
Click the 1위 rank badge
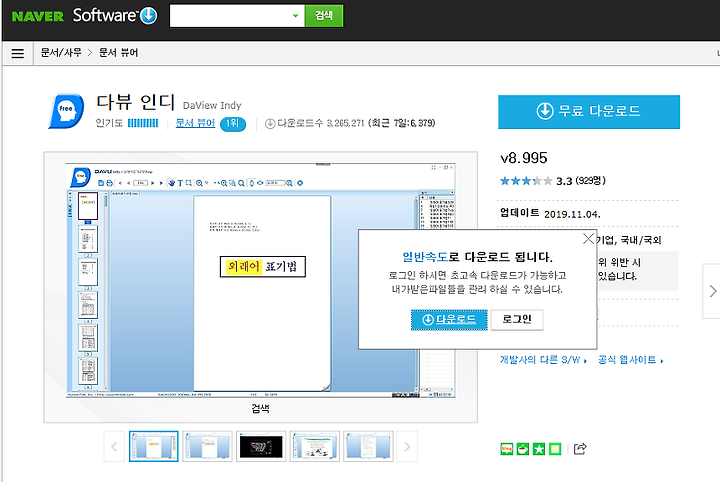(233, 123)
